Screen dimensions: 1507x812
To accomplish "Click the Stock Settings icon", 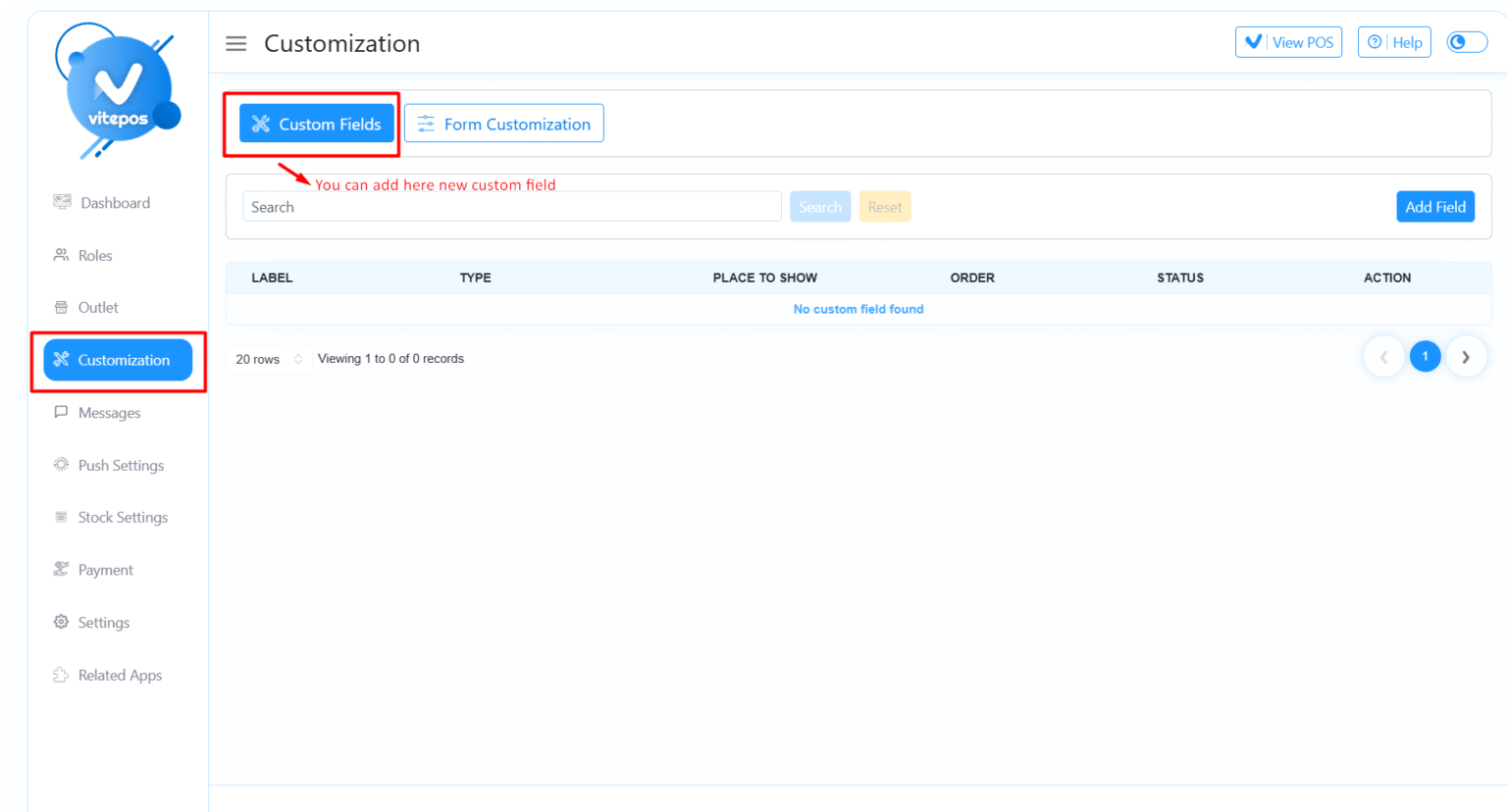I will pos(61,517).
